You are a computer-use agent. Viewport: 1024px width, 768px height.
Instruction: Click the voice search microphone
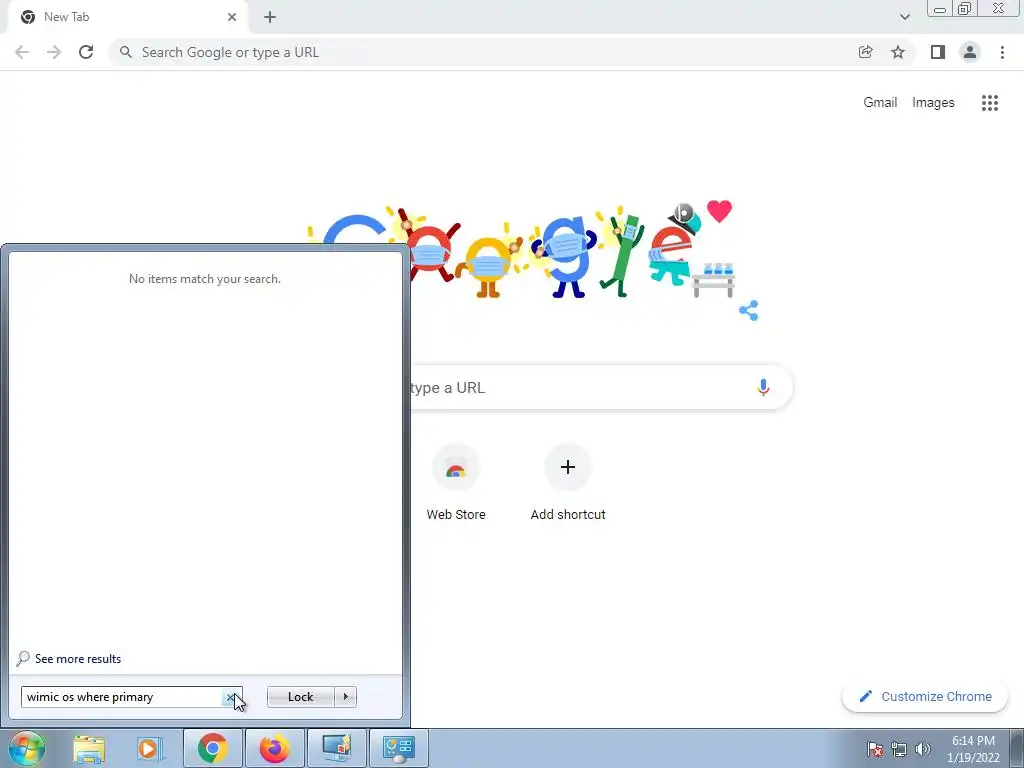(x=763, y=387)
